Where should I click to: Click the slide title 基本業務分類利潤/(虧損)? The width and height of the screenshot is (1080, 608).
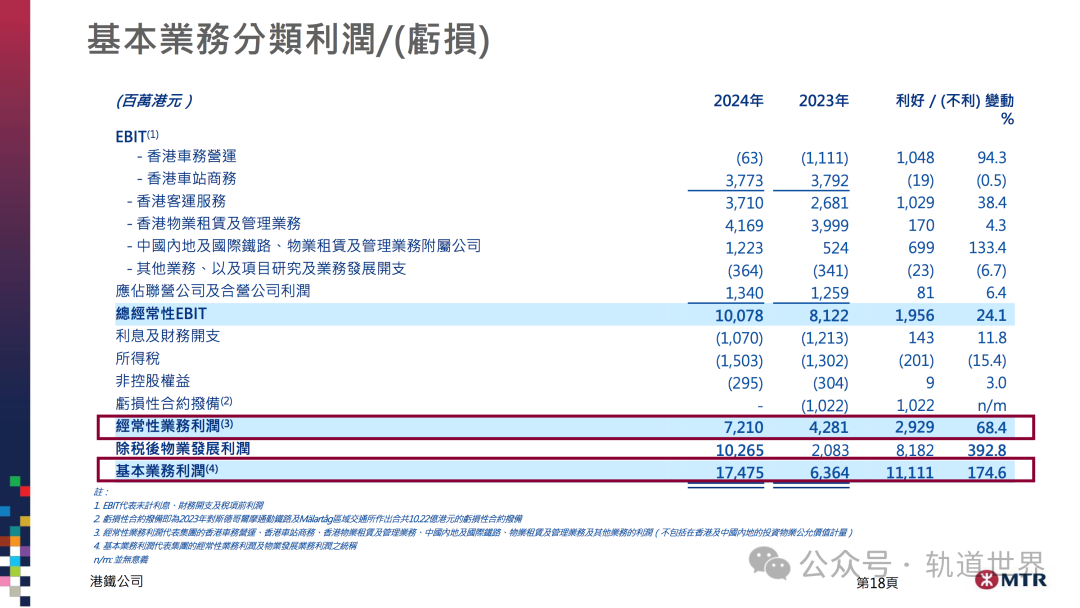tap(289, 39)
